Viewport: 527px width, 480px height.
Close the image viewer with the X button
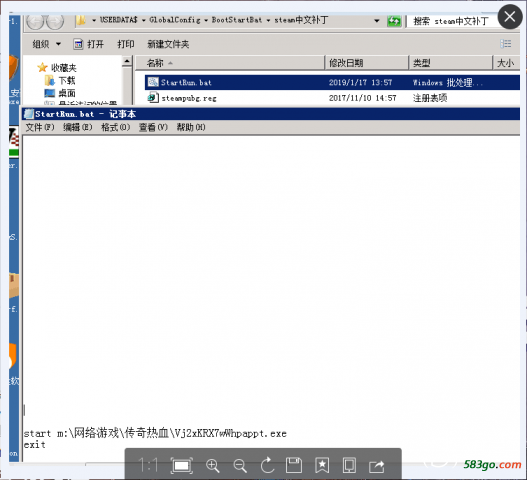510,16
